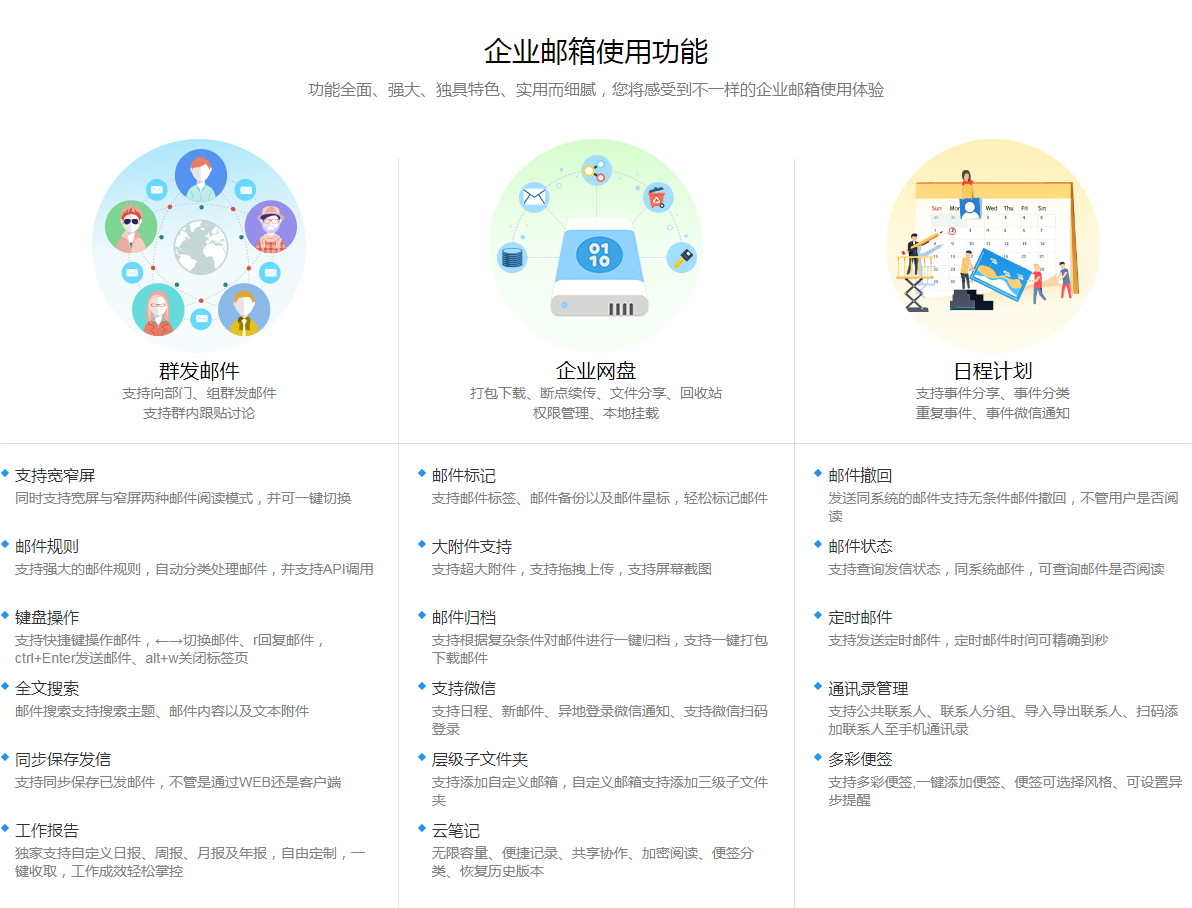The image size is (1192, 908).
Task: Click the blue diamond bullet beside 邮件标记
Action: pos(422,473)
